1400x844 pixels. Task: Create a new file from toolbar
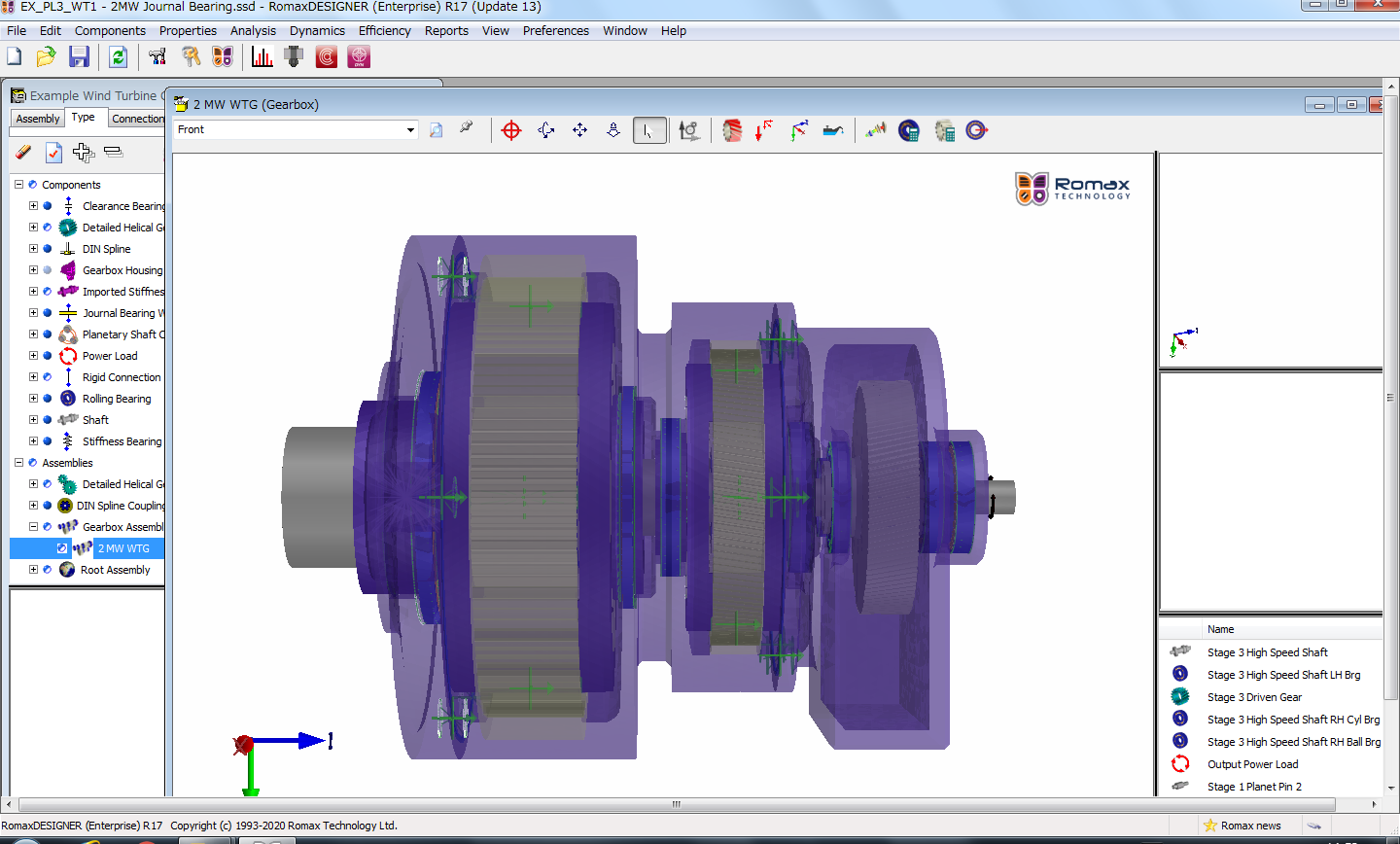[x=15, y=57]
